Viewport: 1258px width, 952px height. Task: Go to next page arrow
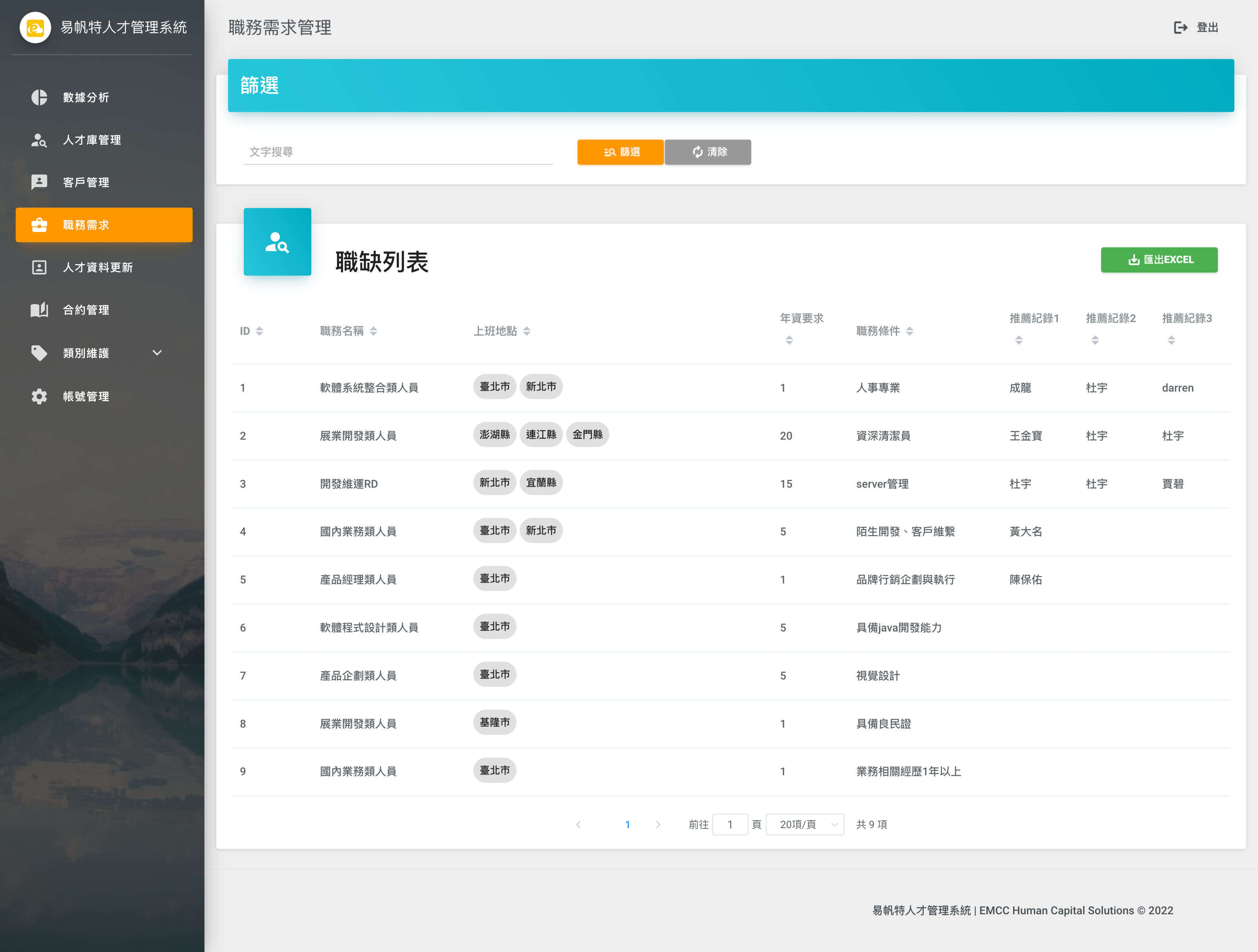point(658,824)
